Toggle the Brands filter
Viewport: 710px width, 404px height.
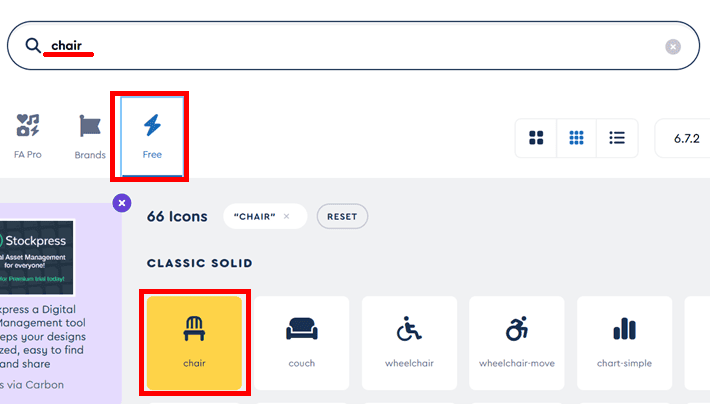[x=90, y=136]
